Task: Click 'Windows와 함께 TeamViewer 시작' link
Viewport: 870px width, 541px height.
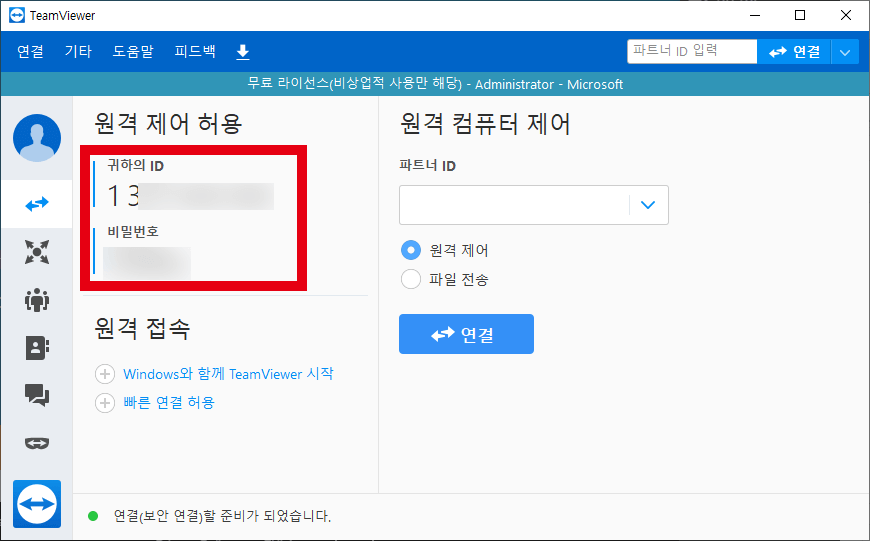Action: 228,374
